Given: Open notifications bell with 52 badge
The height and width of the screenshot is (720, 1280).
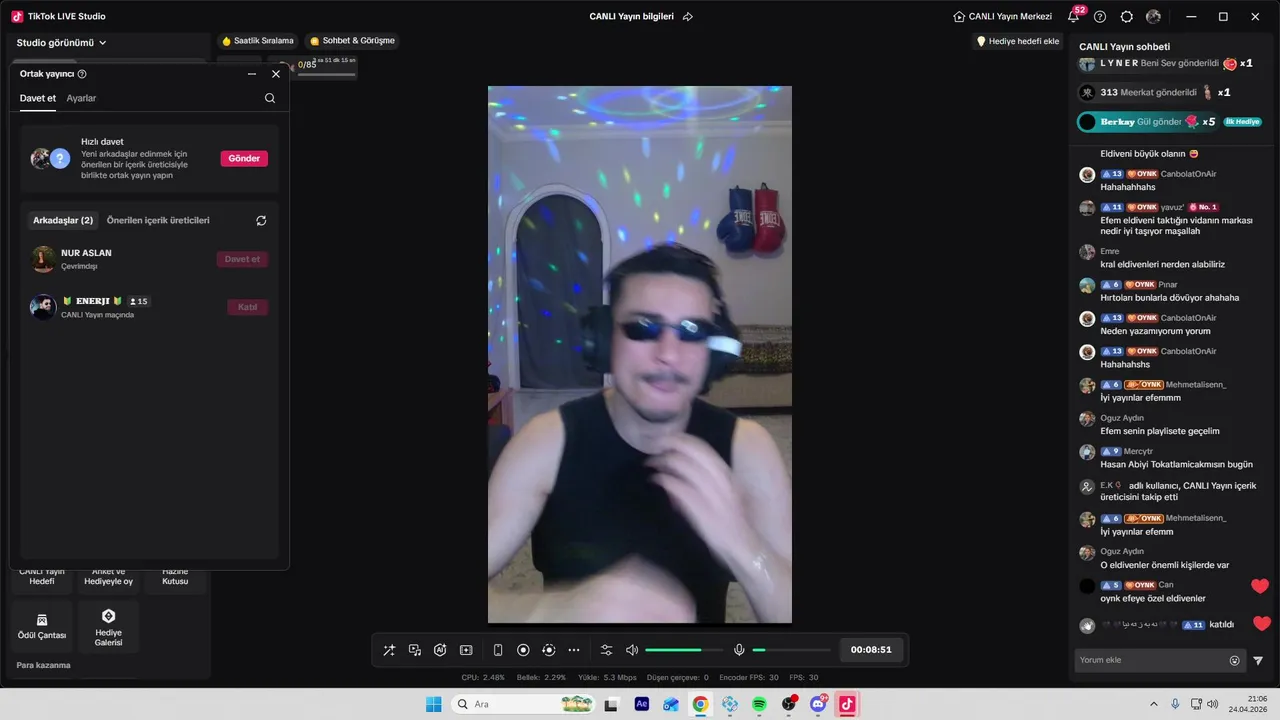Looking at the screenshot, I should [1074, 16].
